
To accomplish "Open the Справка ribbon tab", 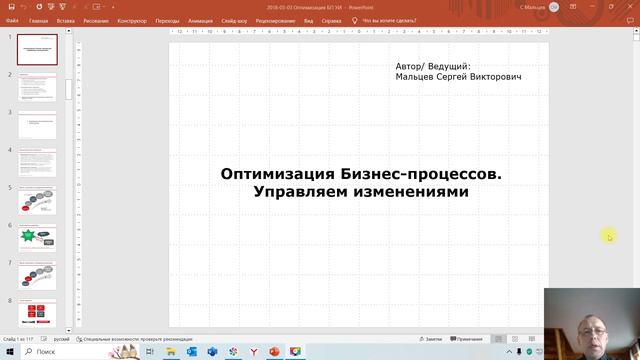I will click(x=331, y=21).
